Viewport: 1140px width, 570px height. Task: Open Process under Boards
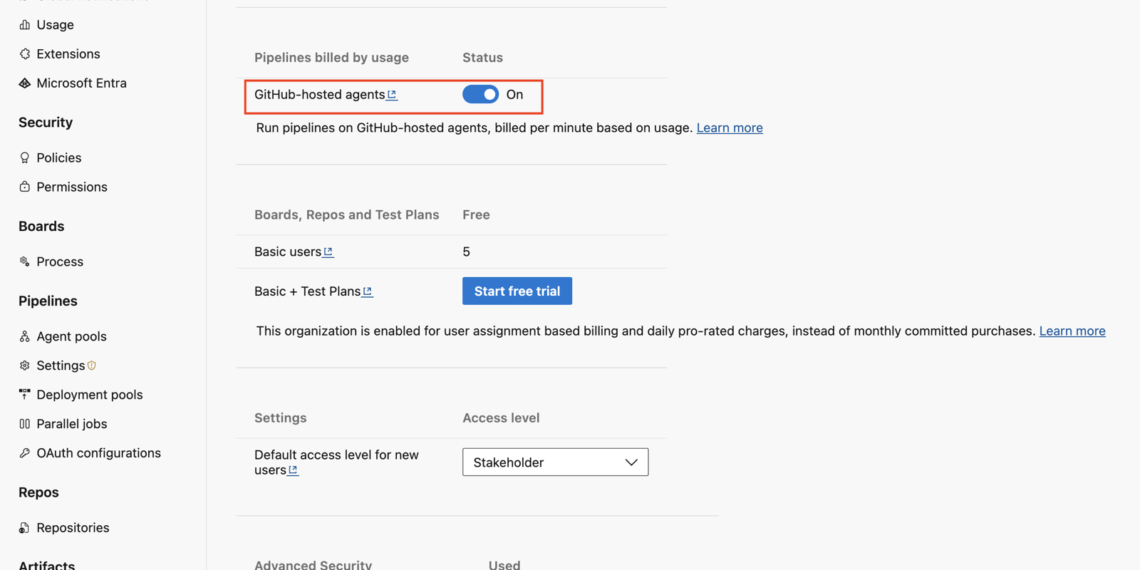coord(60,262)
